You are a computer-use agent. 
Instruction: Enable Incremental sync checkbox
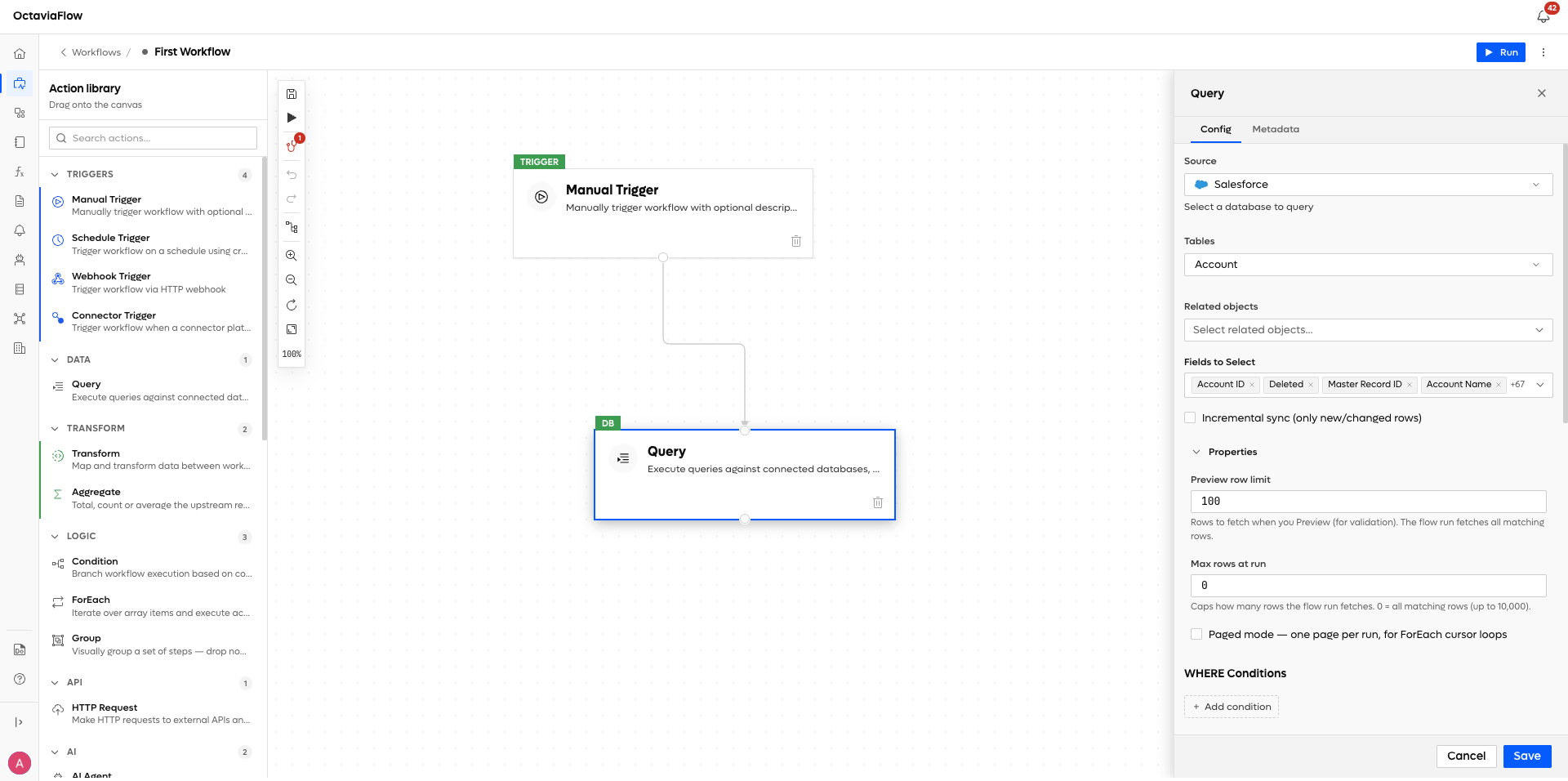[1190, 417]
